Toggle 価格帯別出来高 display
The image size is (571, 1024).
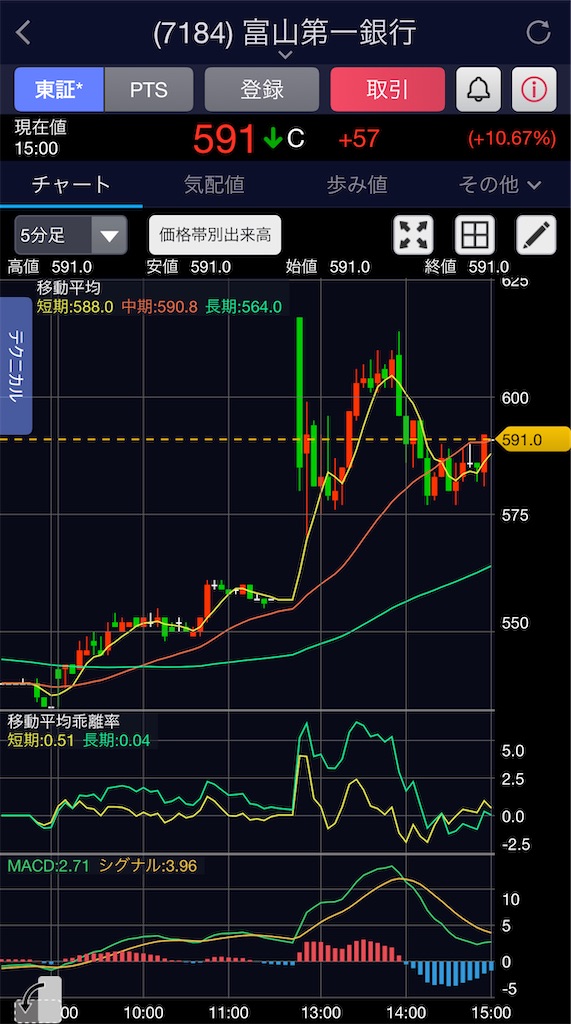215,235
